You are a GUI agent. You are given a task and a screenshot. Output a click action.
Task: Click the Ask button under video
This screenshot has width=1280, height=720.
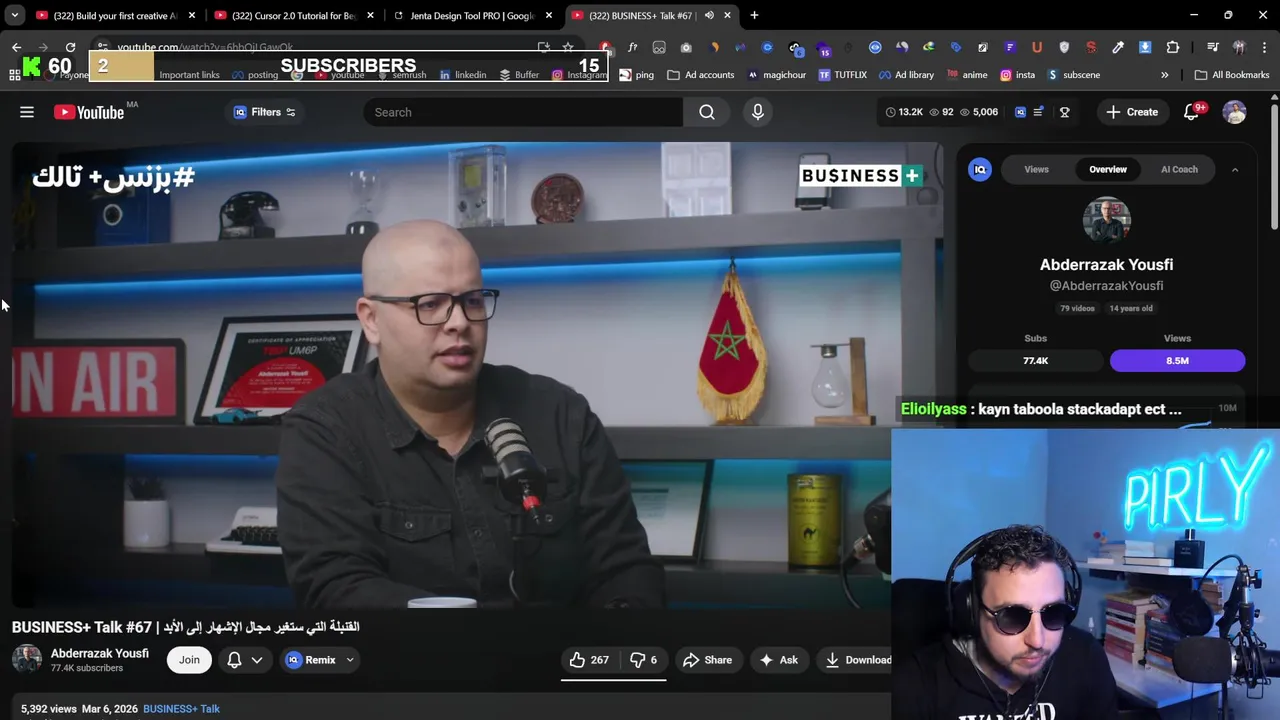pos(778,660)
